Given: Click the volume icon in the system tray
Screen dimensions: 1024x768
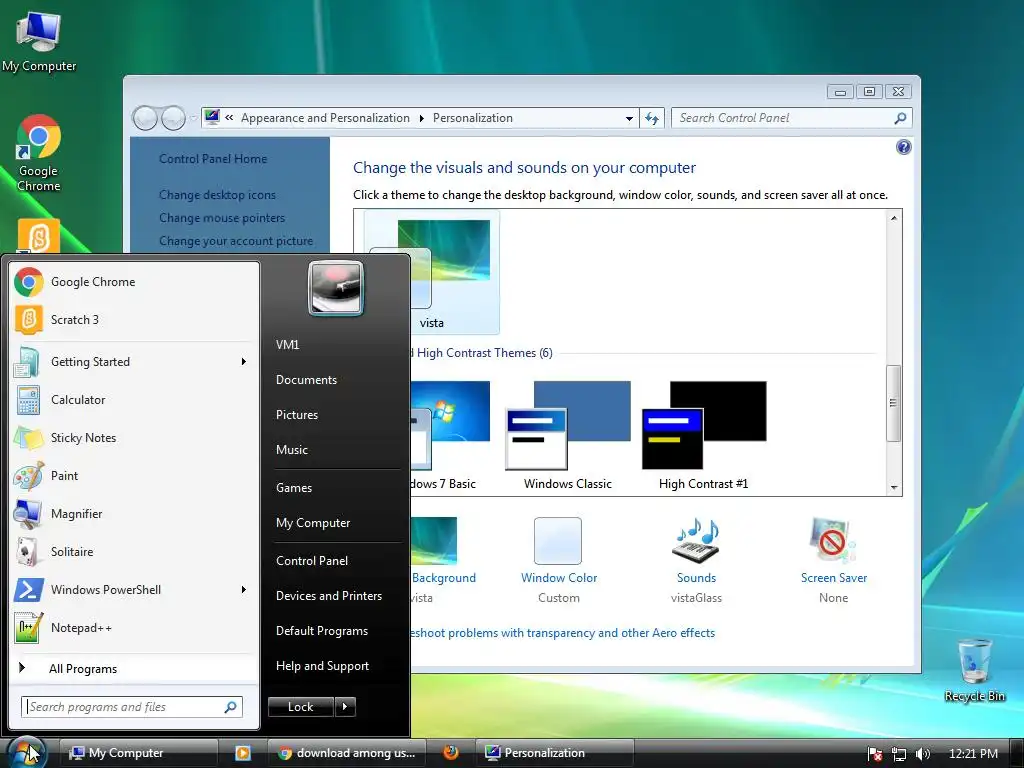Looking at the screenshot, I should click(923, 754).
